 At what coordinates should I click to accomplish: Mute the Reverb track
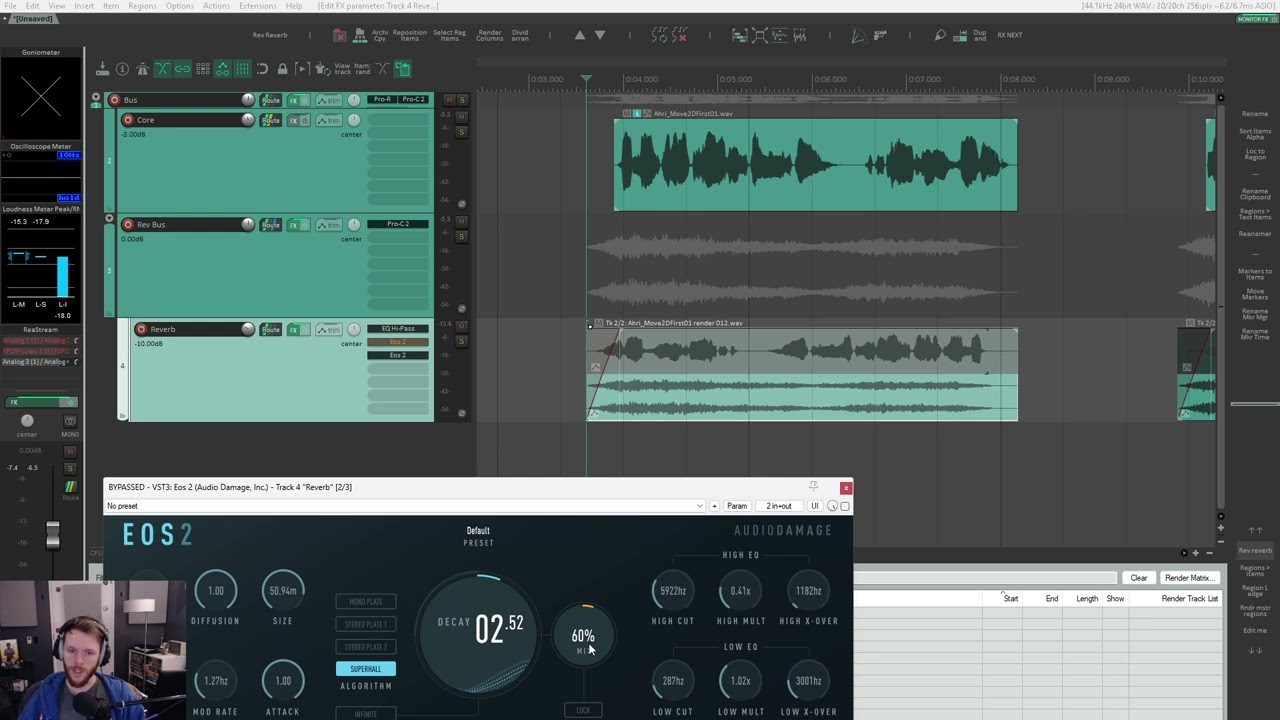(x=461, y=329)
